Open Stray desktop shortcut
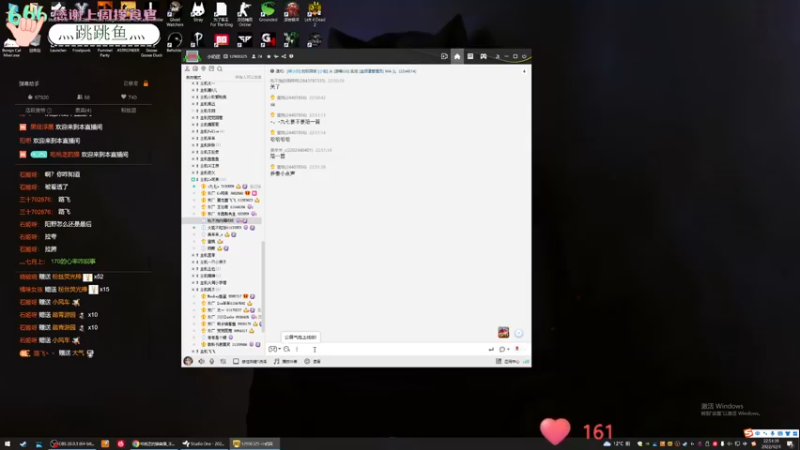 tap(198, 12)
